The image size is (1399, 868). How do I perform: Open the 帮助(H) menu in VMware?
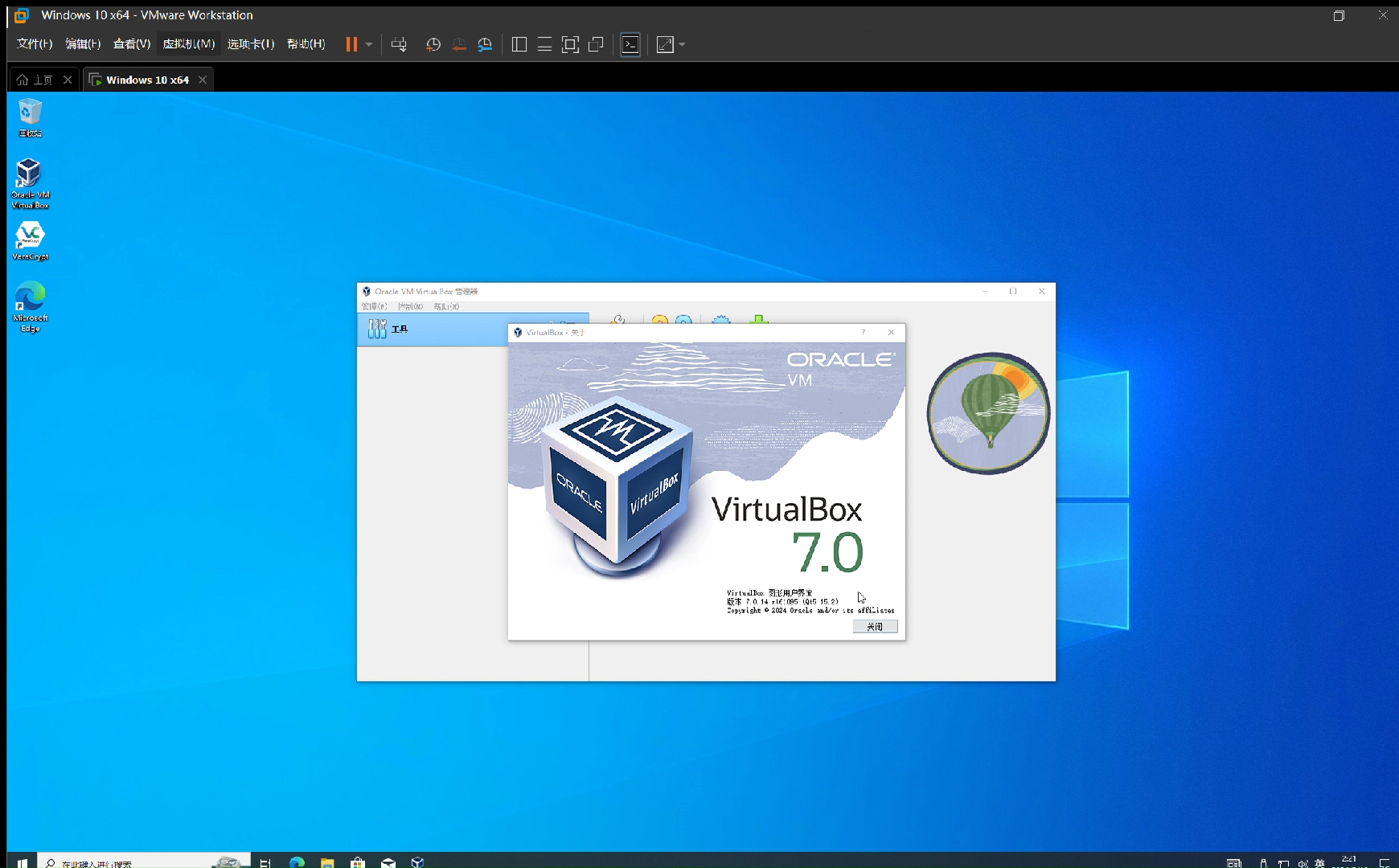pyautogui.click(x=306, y=43)
